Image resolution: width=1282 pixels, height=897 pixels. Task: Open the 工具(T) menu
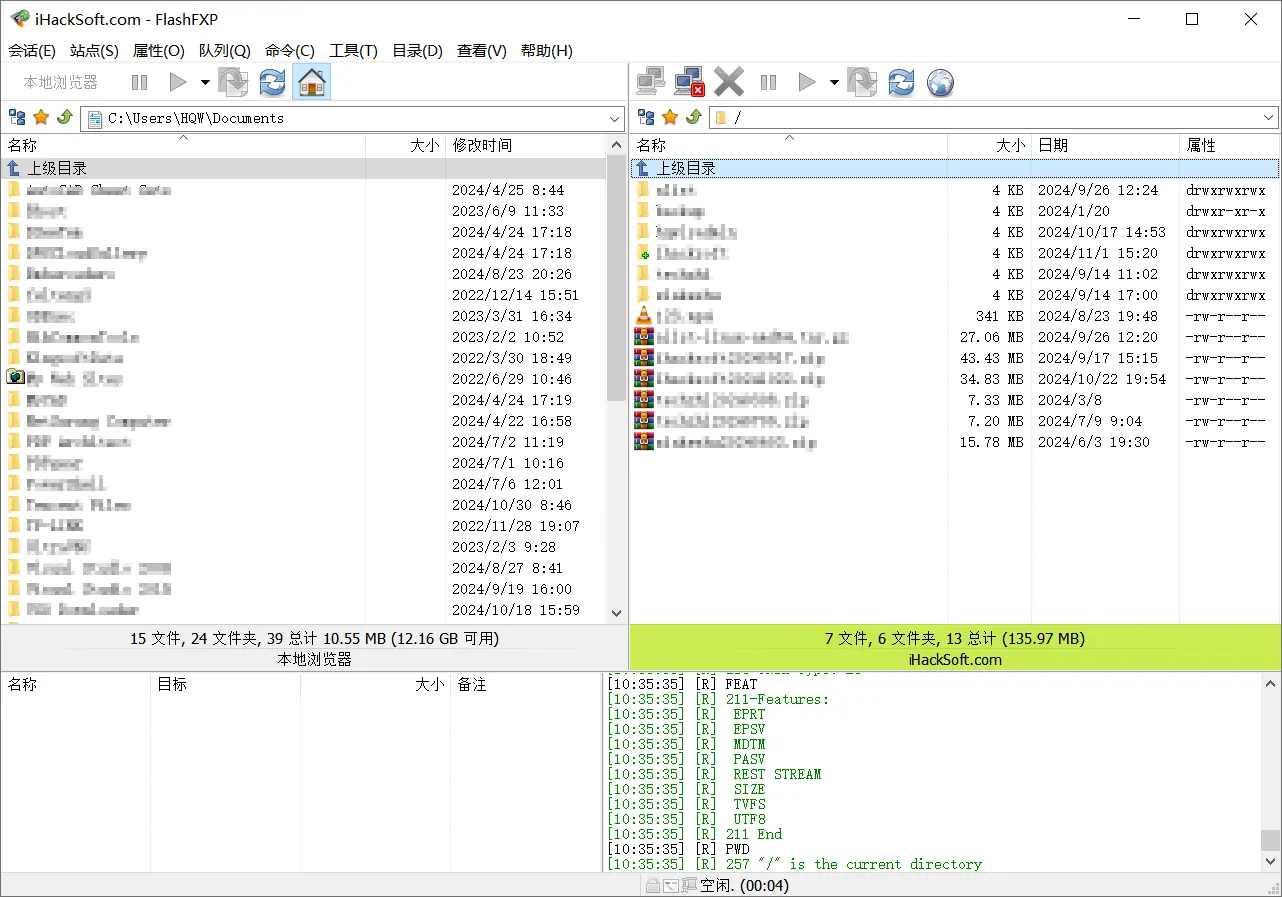click(354, 51)
